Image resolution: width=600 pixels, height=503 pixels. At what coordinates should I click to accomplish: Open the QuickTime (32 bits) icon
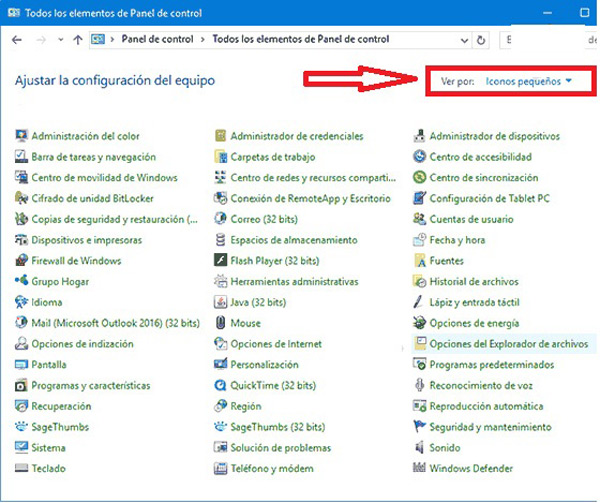point(220,385)
